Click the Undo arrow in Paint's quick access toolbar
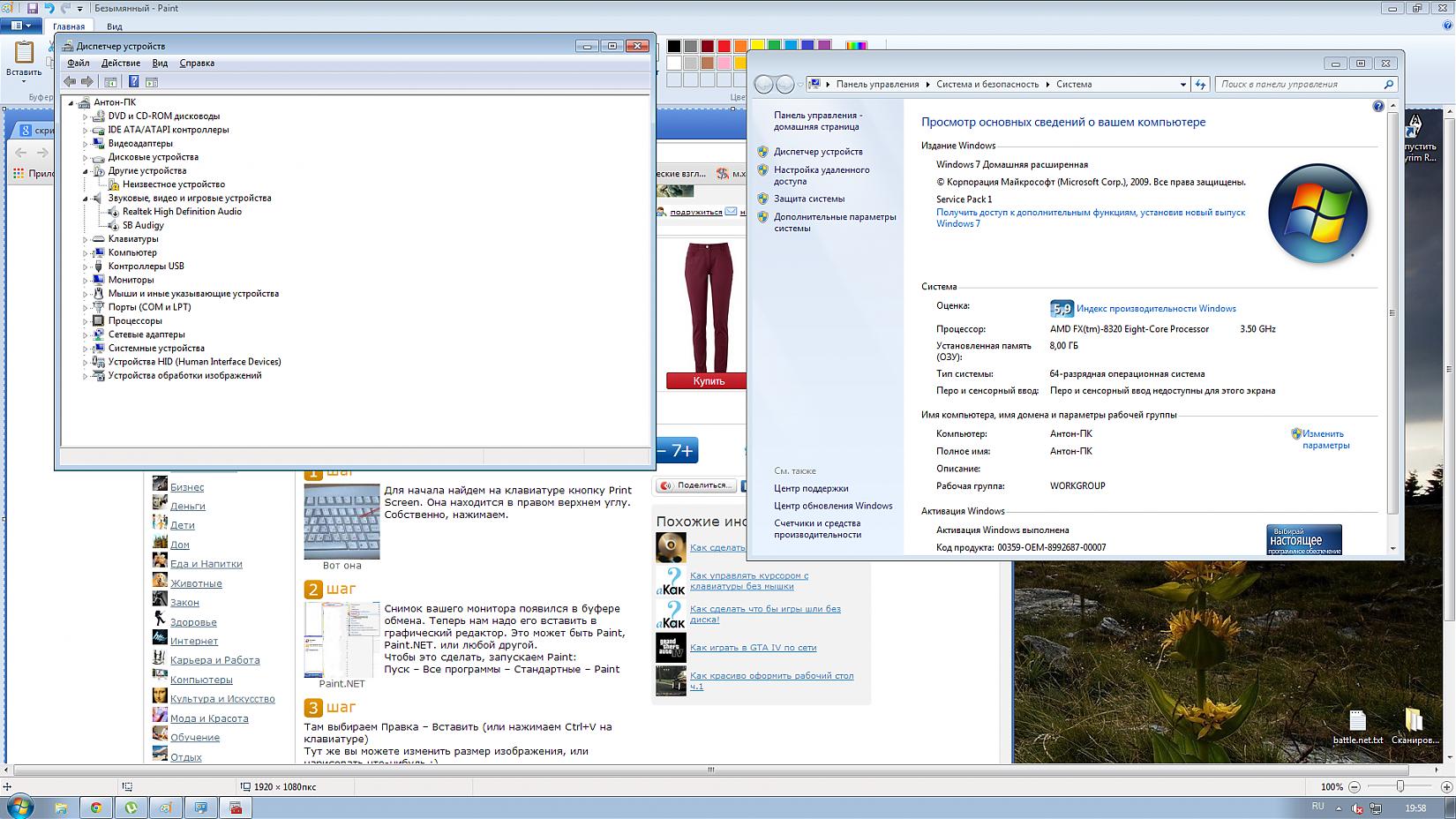The width and height of the screenshot is (1456, 819). click(x=49, y=8)
